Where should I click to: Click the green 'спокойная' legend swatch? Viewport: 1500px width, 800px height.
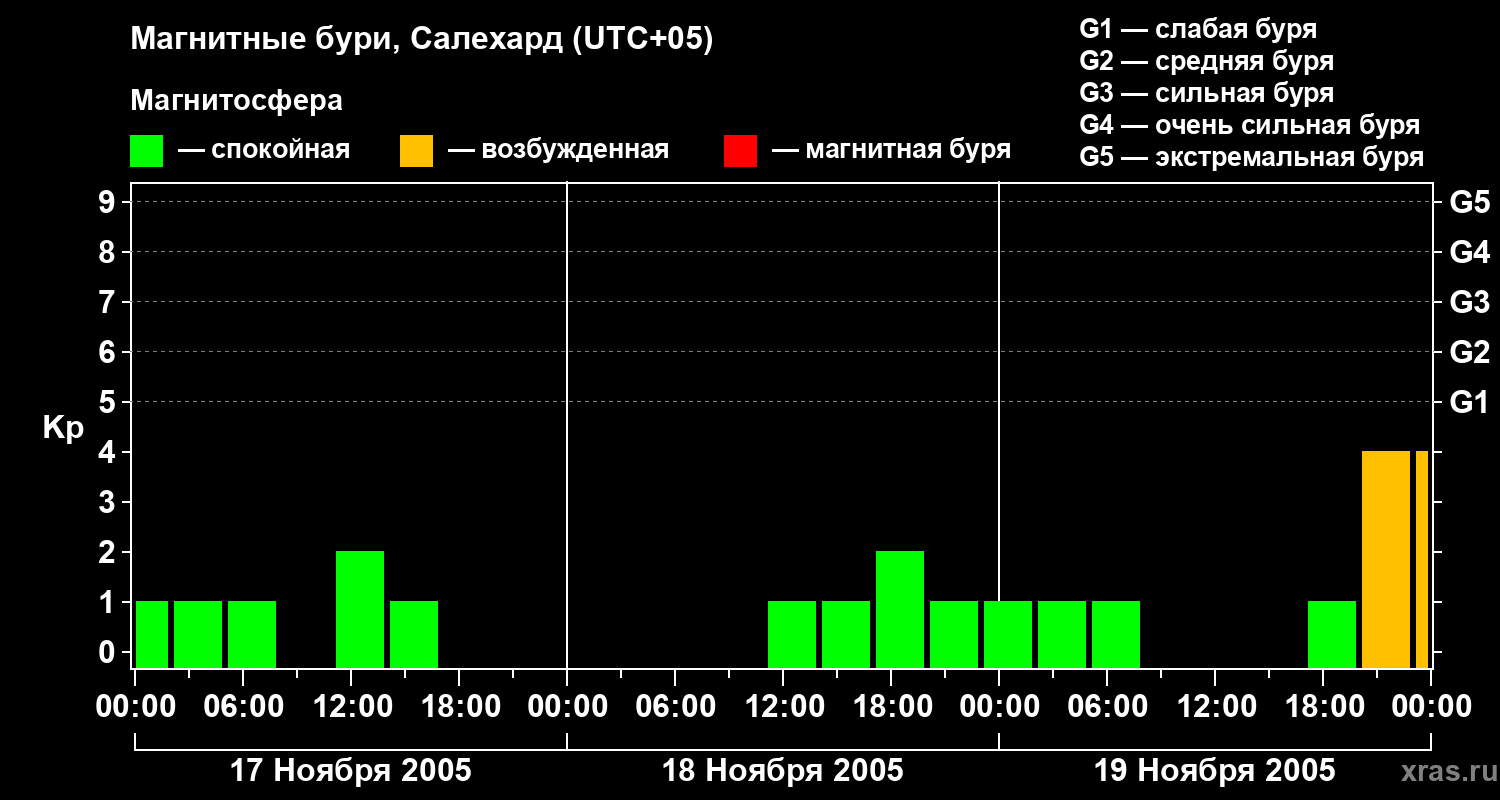[x=146, y=151]
